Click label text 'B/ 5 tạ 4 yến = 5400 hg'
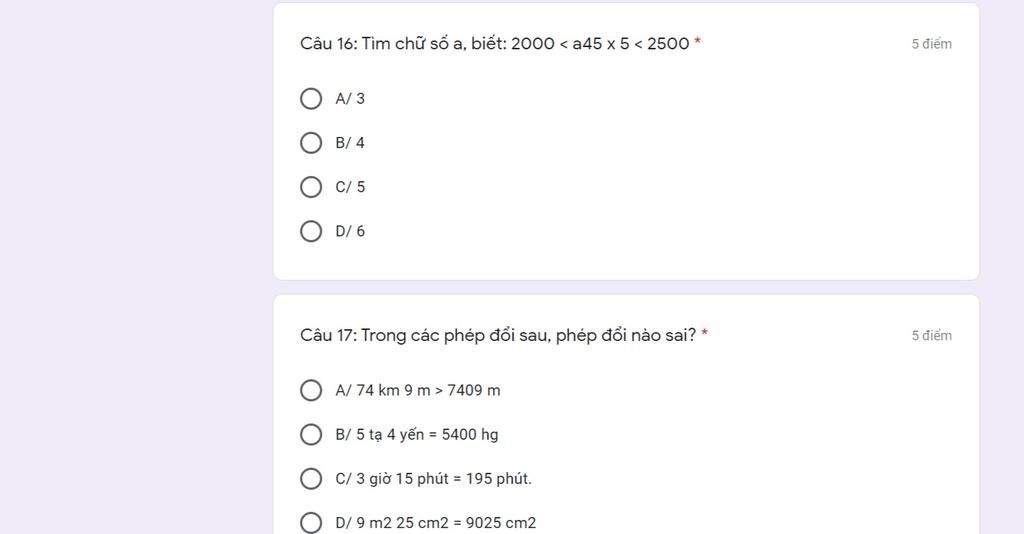Screen dimensions: 1024x534 coord(417,435)
